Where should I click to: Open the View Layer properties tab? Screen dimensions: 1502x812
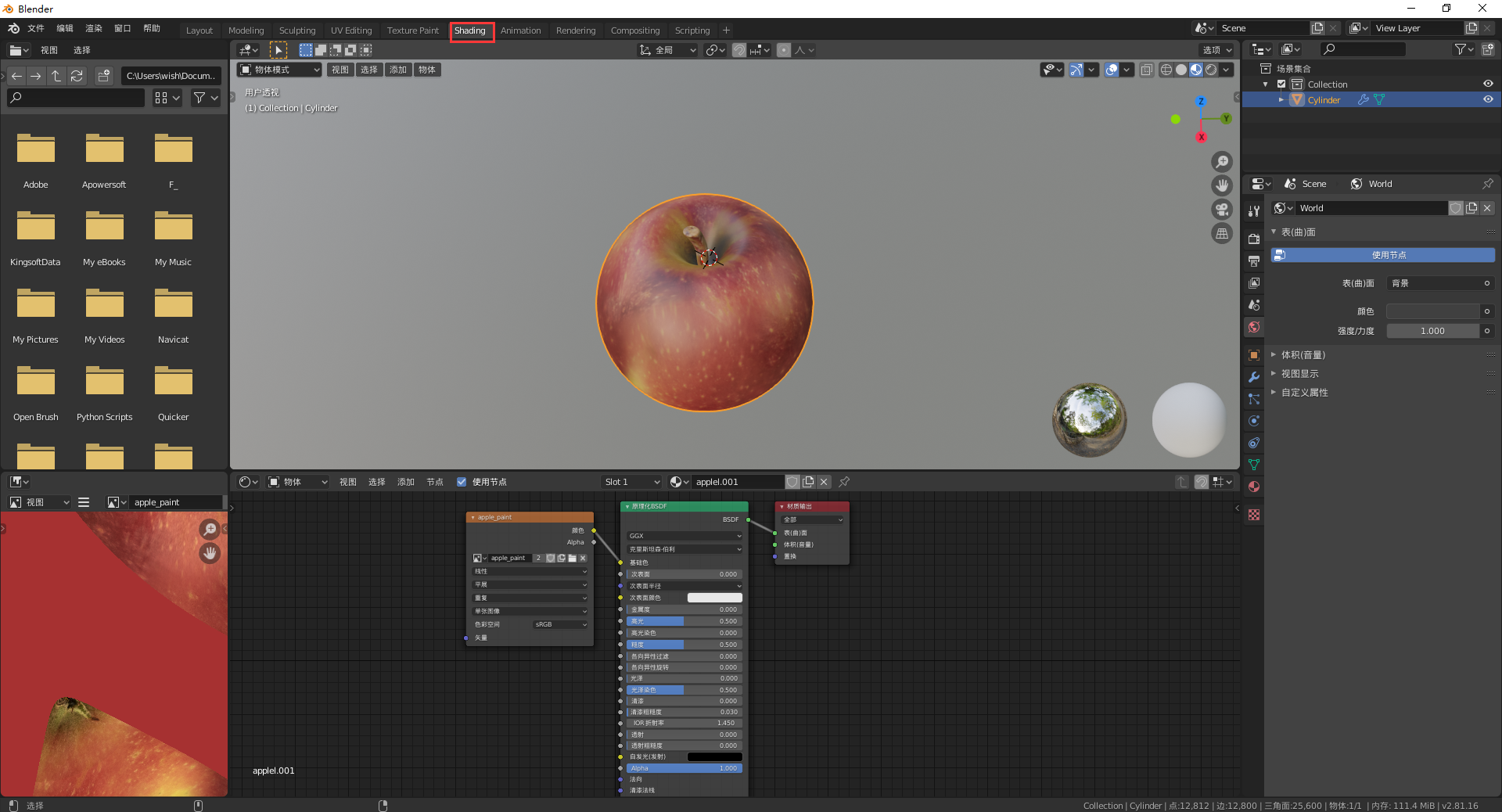point(1254,282)
